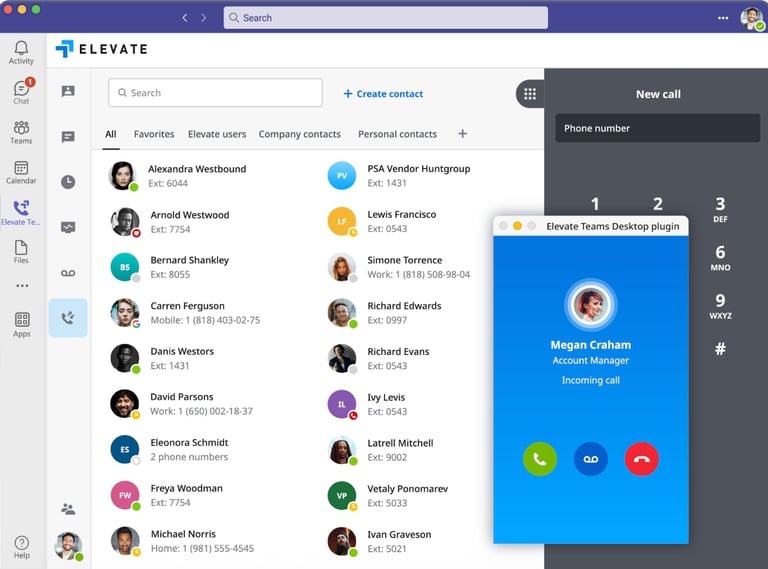This screenshot has height=569, width=768.
Task: Switch to the Personal contacts tab
Action: coord(397,134)
